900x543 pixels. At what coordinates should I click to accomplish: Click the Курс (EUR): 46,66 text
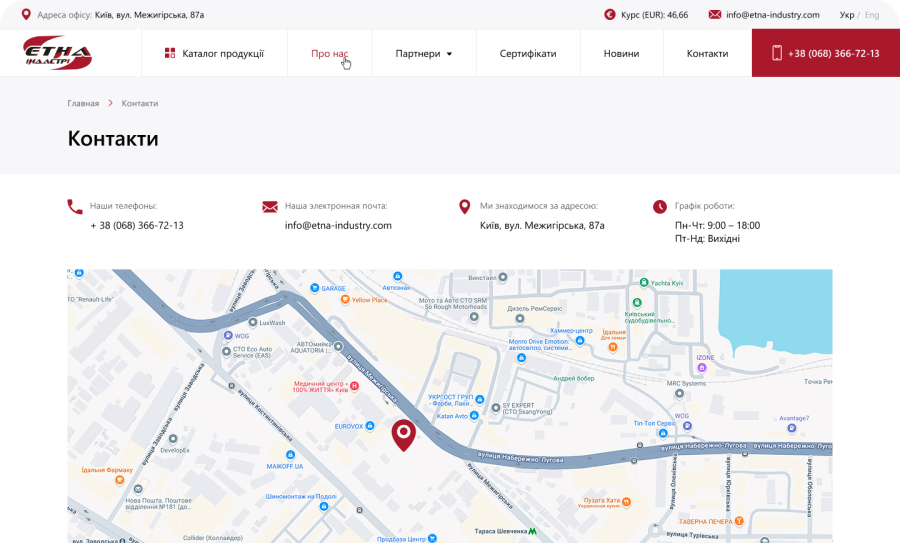click(654, 15)
